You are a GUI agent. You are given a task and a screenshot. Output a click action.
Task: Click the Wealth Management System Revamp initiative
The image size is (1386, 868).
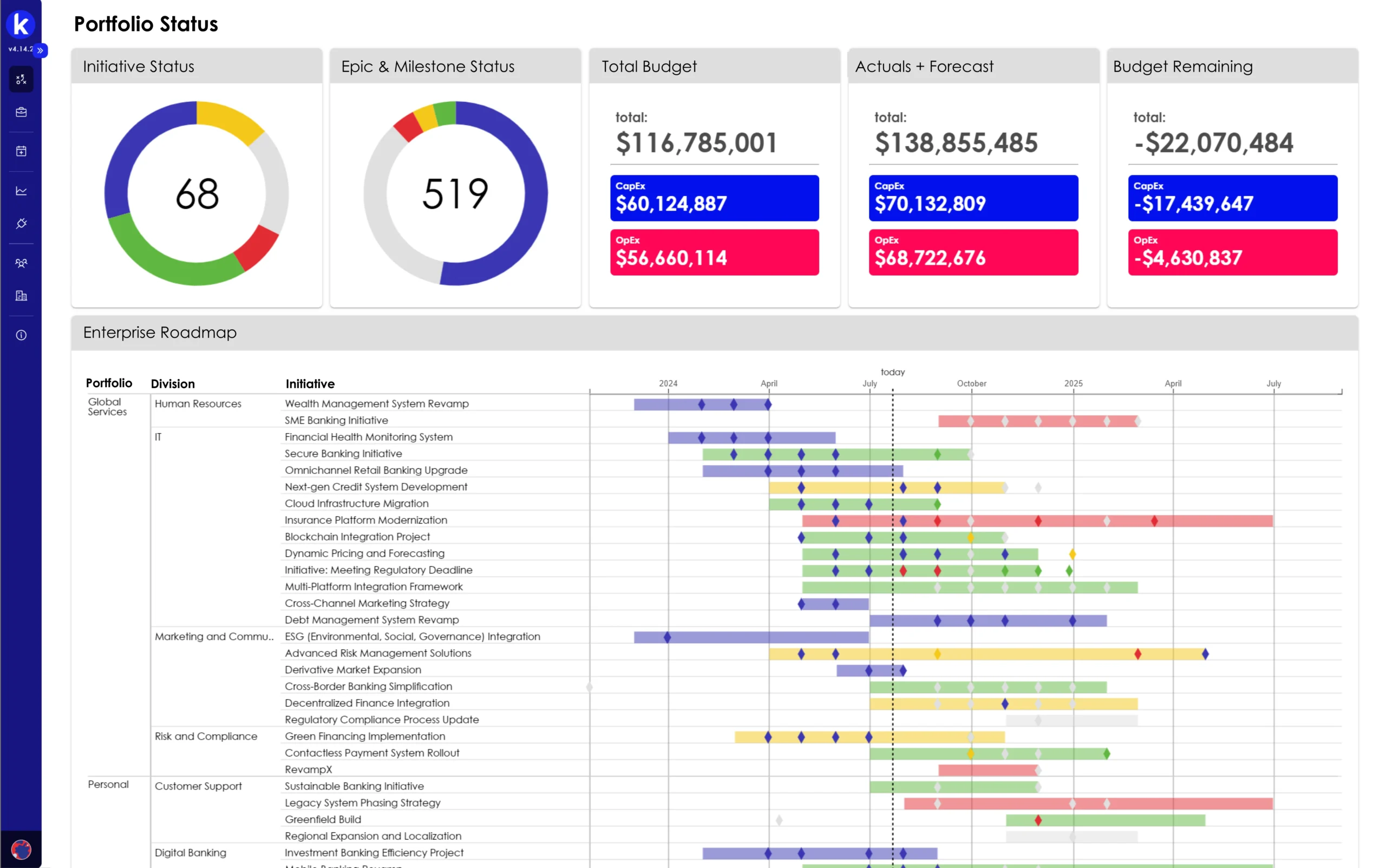point(376,403)
